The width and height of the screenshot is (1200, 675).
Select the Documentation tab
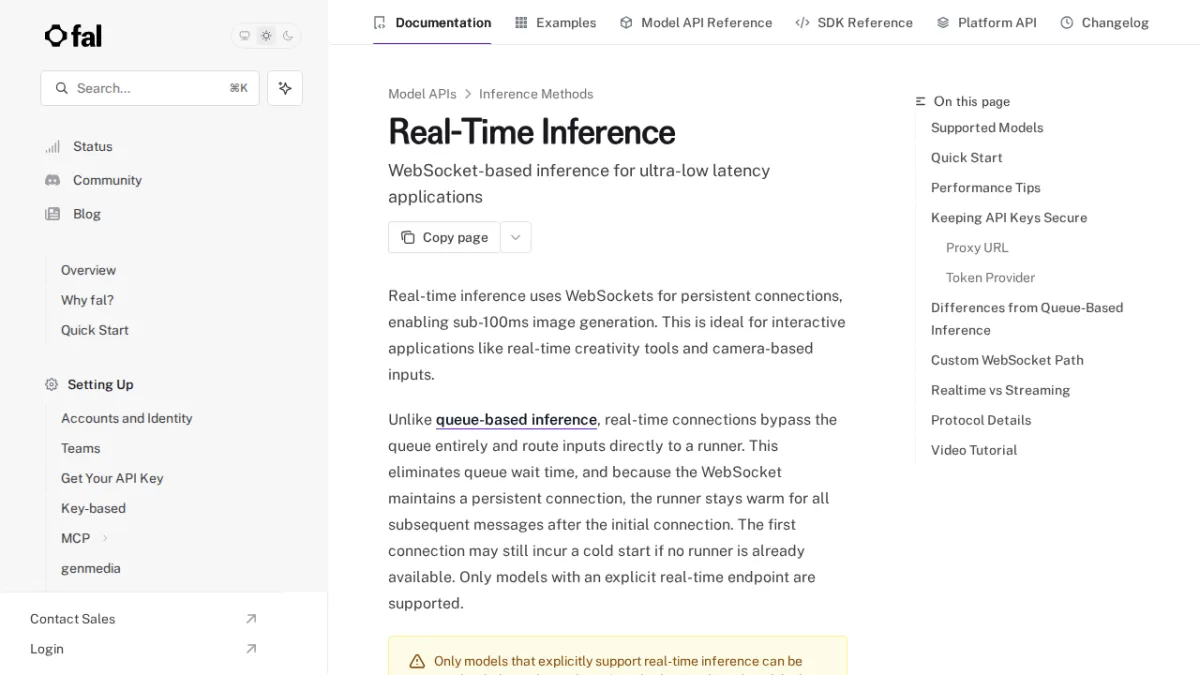pos(432,22)
